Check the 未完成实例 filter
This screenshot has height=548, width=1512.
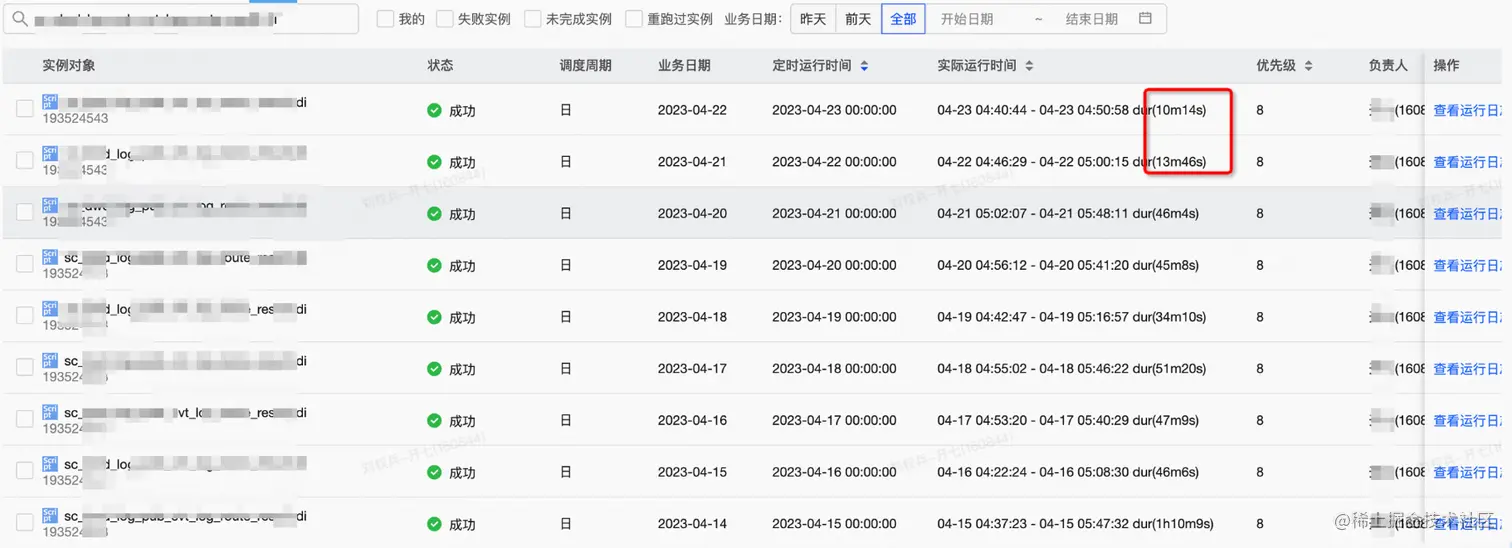coord(533,19)
